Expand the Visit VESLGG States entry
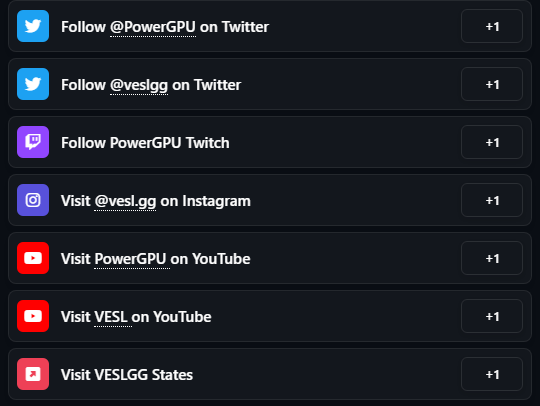Image resolution: width=540 pixels, height=406 pixels. pyautogui.click(x=270, y=374)
